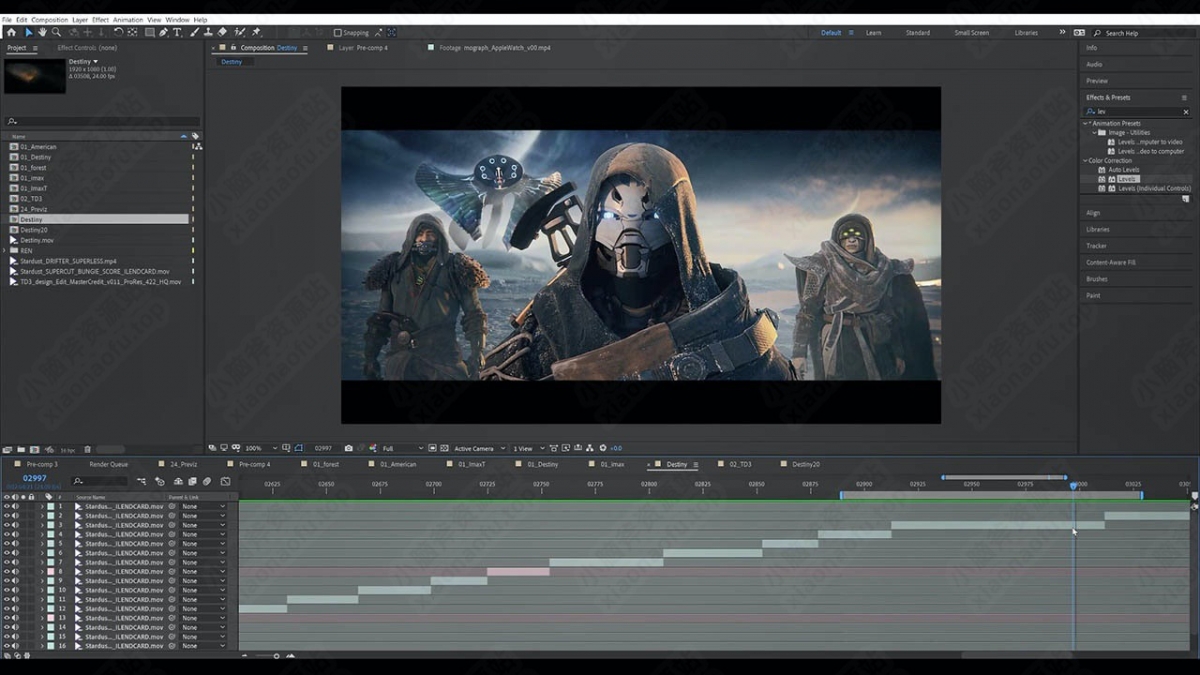This screenshot has width=1200, height=675.
Task: Hide layer 1 using its eye icon
Action: (x=6, y=507)
